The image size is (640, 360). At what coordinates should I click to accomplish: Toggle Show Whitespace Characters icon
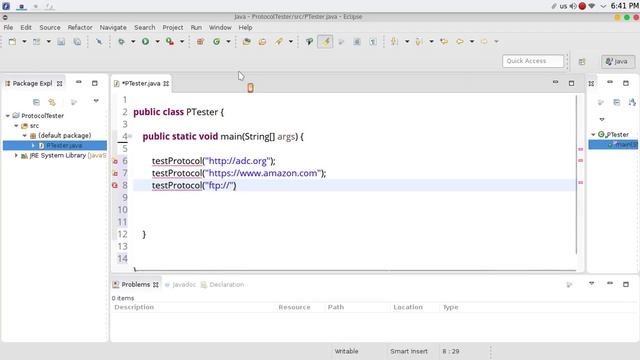[373, 41]
